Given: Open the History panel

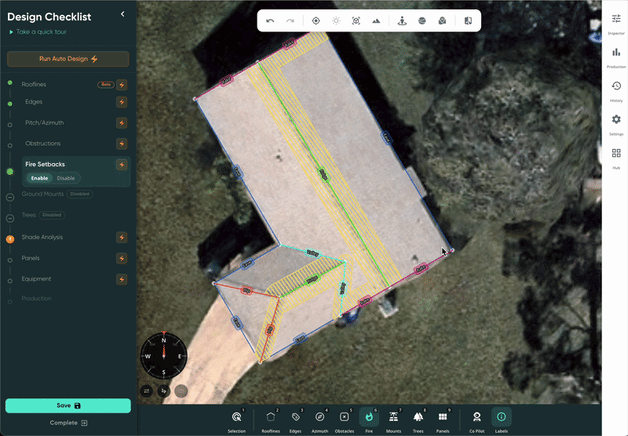Looking at the screenshot, I should (x=616, y=90).
